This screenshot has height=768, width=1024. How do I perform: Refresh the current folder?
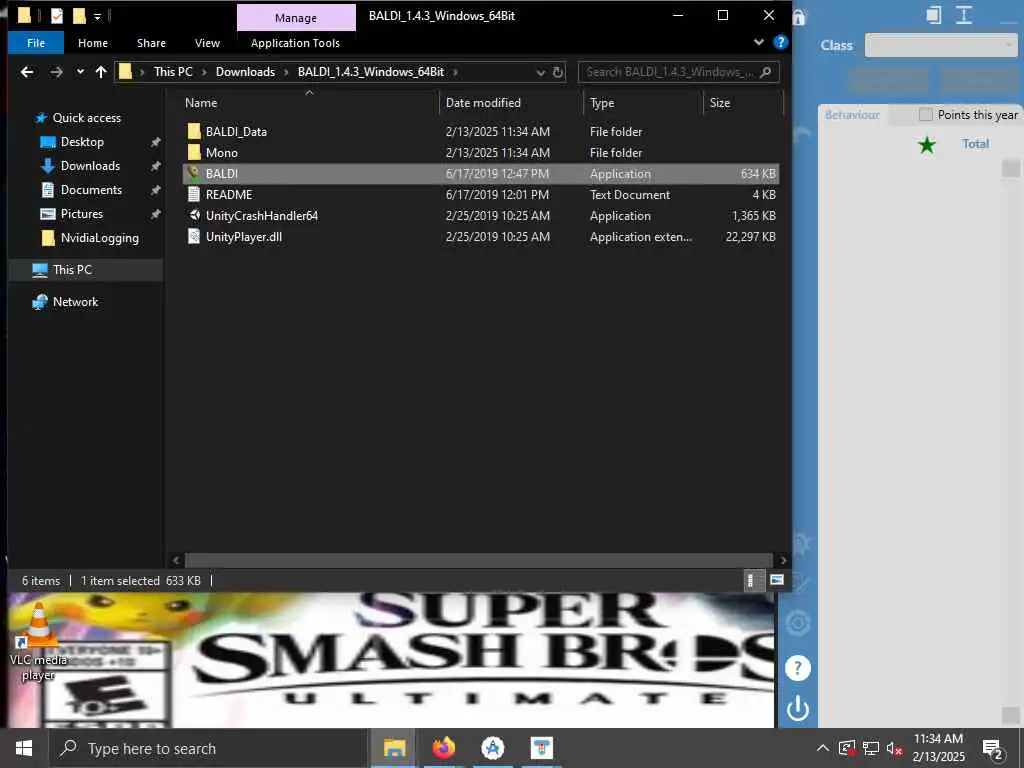(x=558, y=72)
